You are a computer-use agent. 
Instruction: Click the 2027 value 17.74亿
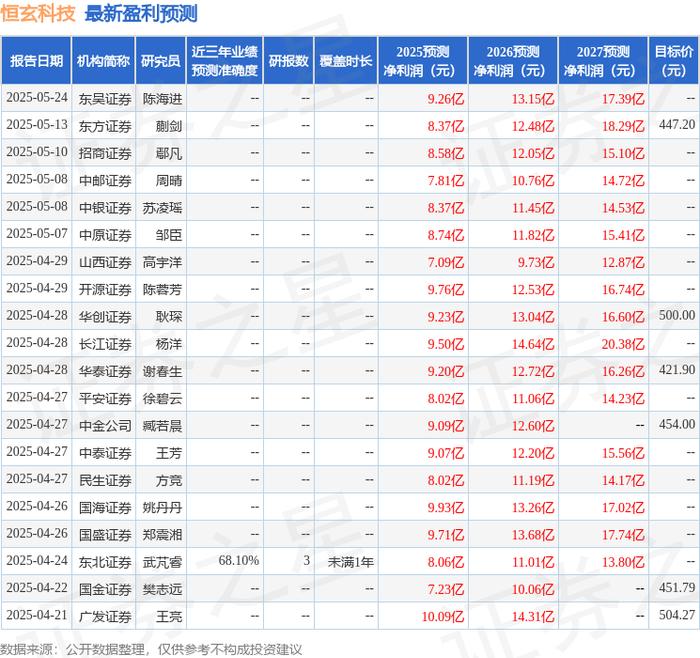pyautogui.click(x=623, y=534)
